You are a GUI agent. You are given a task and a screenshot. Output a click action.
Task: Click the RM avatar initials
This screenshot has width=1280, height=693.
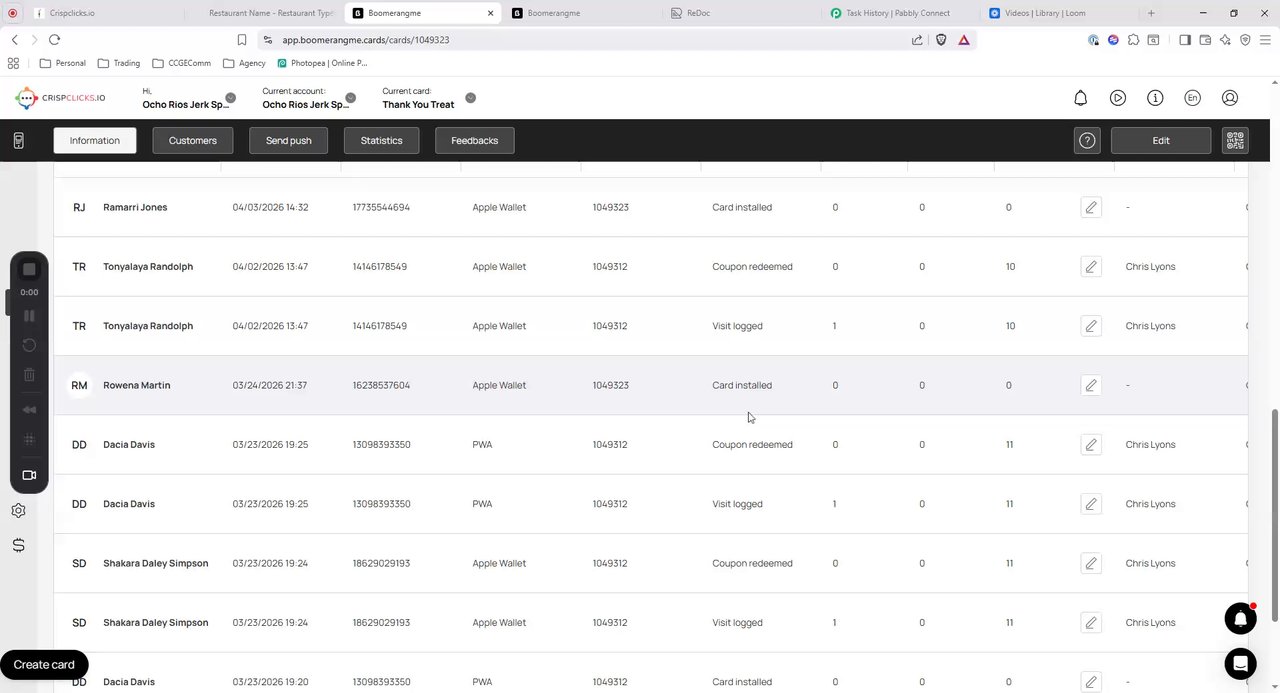(79, 385)
